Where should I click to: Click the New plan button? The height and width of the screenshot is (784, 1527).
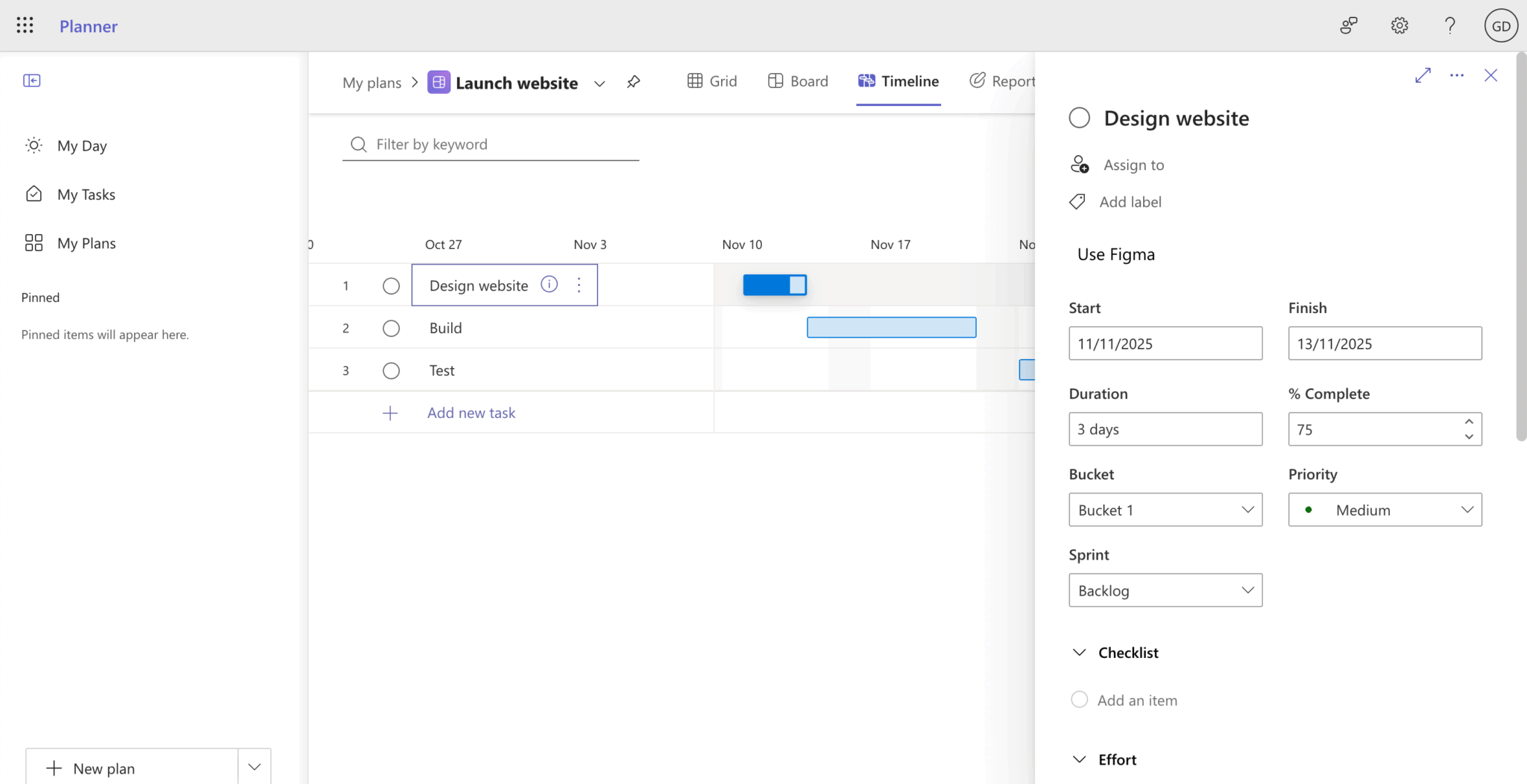pyautogui.click(x=132, y=768)
